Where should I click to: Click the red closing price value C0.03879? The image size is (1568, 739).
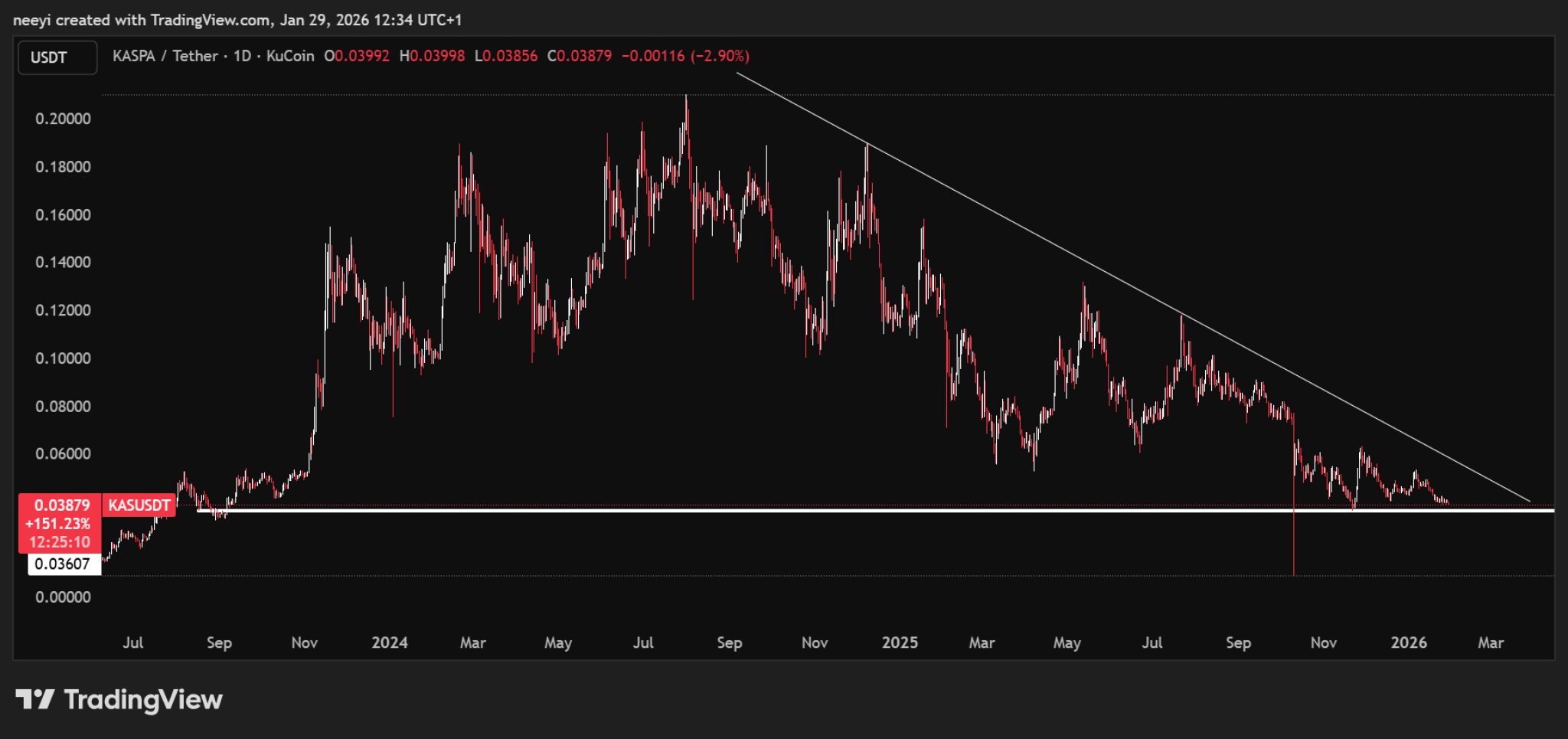(580, 56)
